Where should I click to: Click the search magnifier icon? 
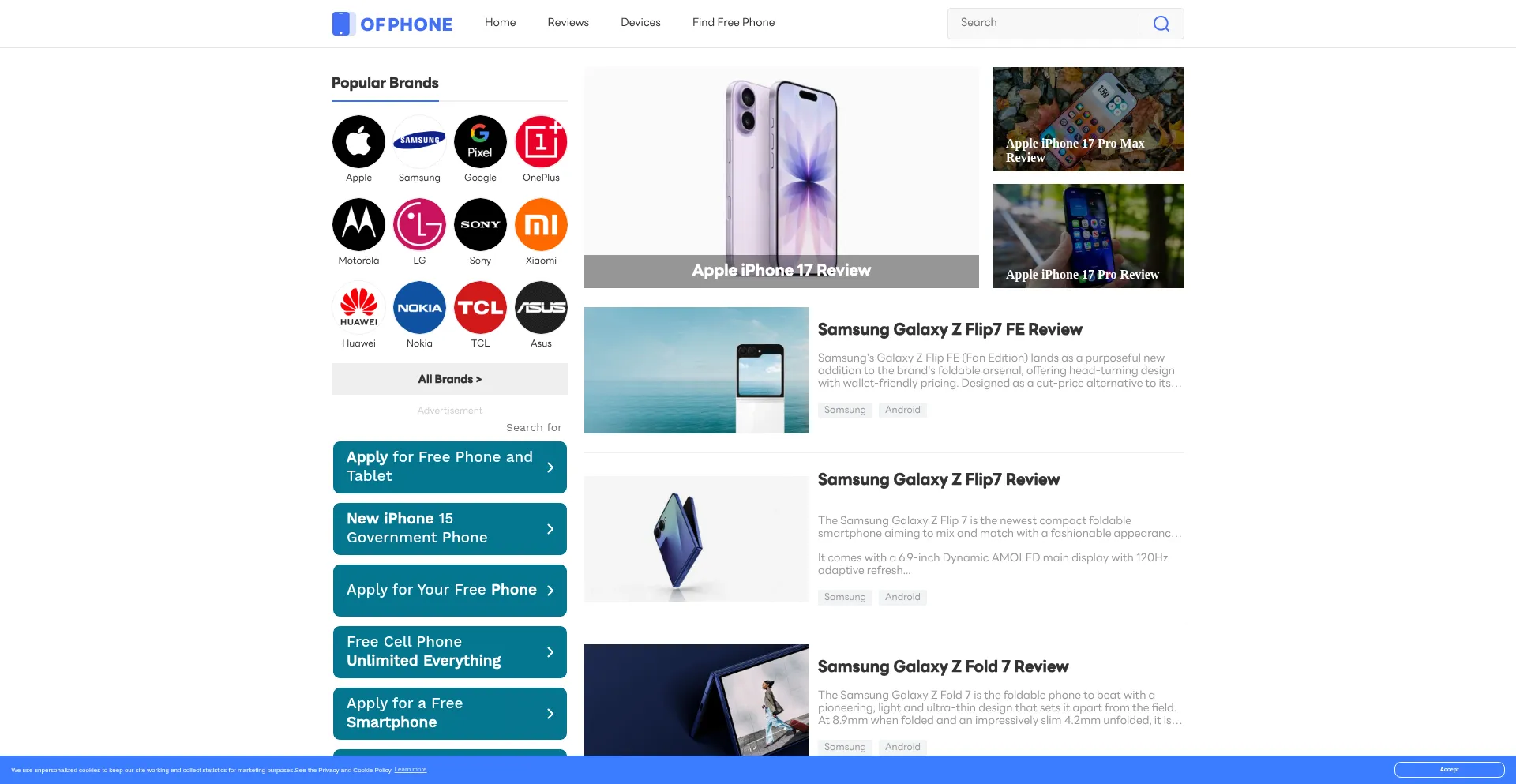coord(1161,24)
